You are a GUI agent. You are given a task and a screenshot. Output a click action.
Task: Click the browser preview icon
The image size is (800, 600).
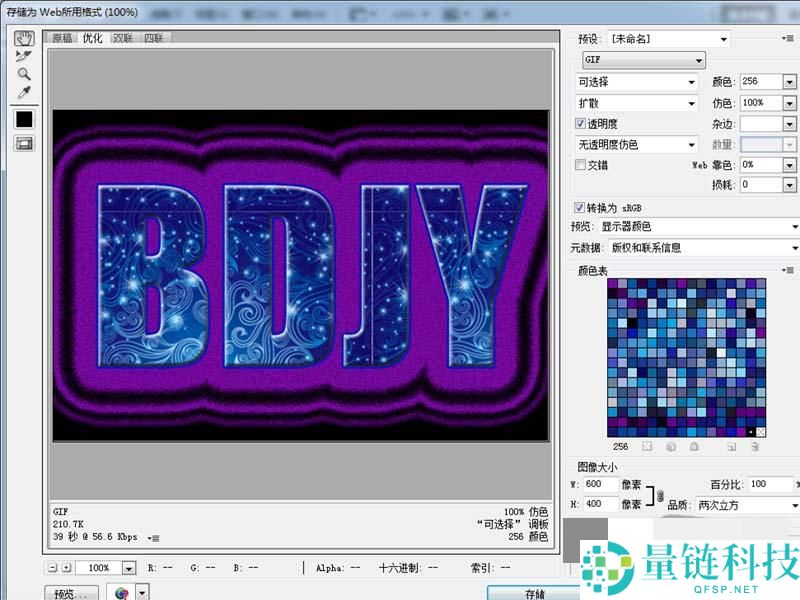(x=123, y=593)
